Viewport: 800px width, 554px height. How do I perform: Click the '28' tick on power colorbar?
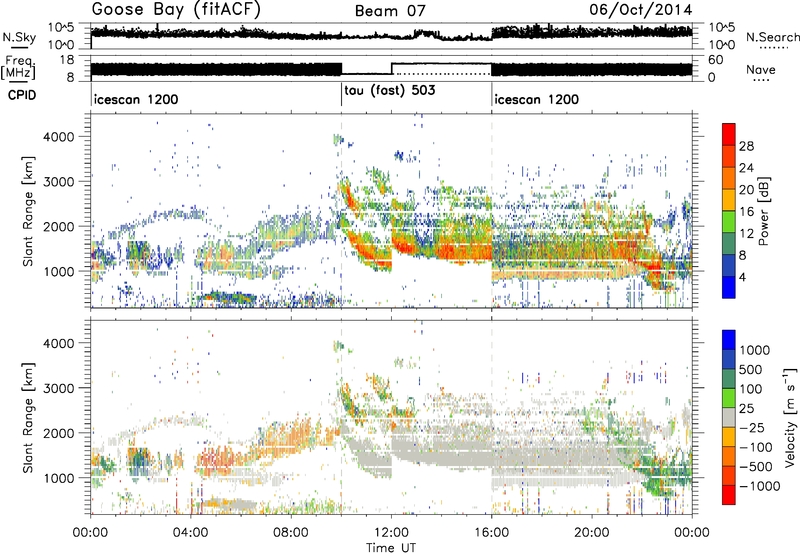point(746,146)
